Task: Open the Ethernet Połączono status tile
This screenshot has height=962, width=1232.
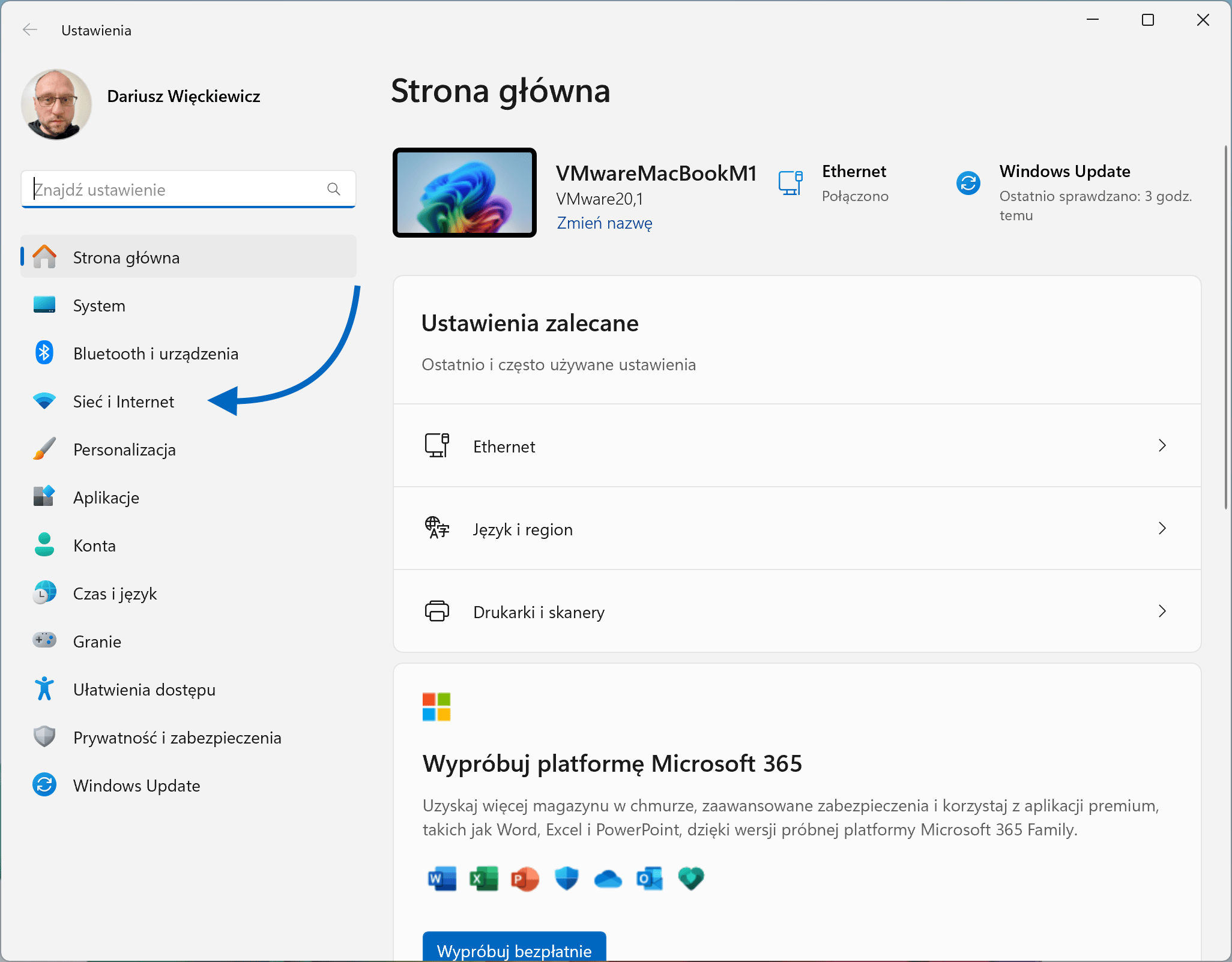Action: pyautogui.click(x=834, y=183)
